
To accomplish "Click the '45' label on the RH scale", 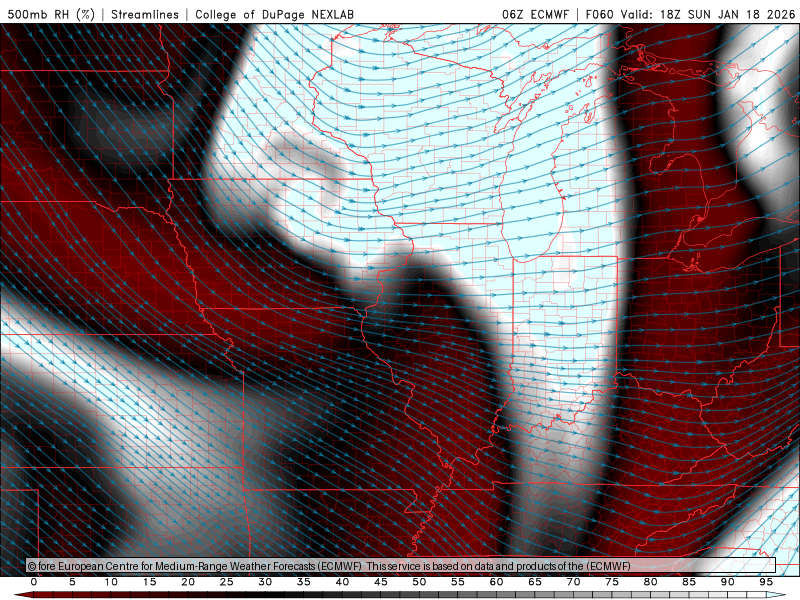I will tap(381, 582).
